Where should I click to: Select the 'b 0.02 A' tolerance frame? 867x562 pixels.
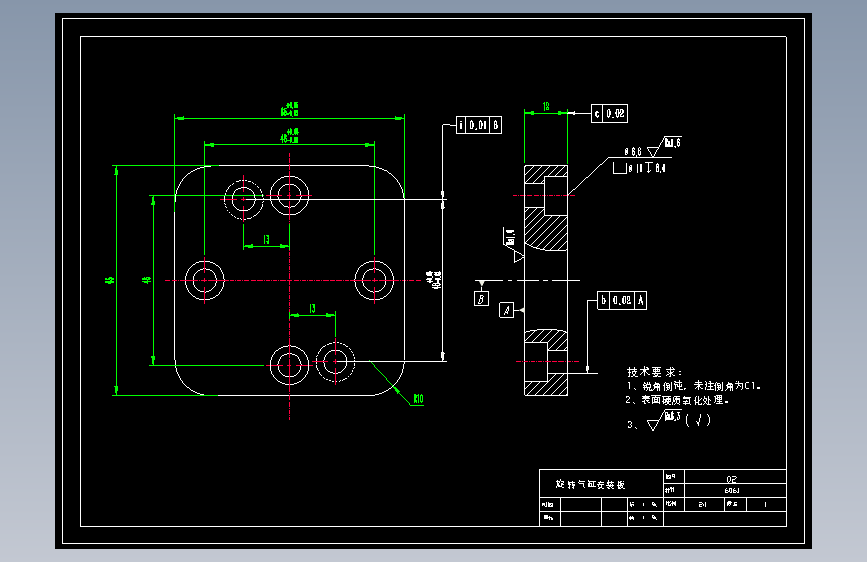pyautogui.click(x=622, y=300)
